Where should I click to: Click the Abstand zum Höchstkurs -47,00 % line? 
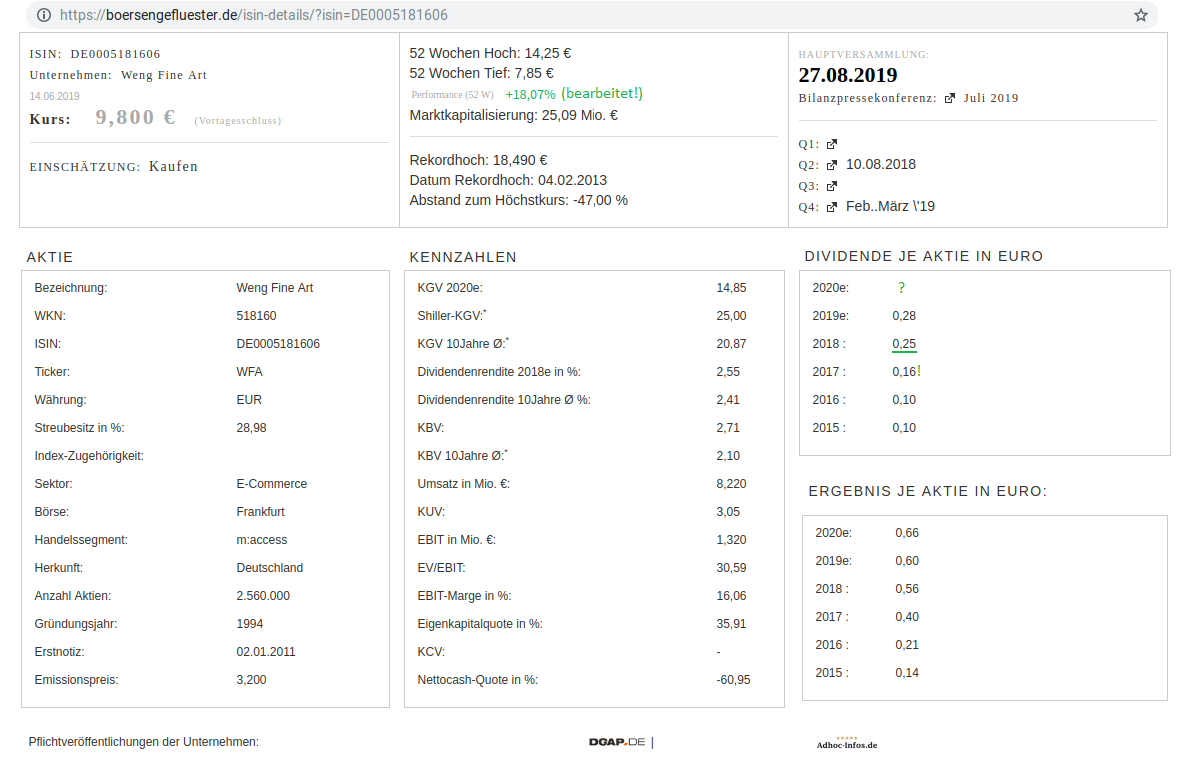click(519, 201)
